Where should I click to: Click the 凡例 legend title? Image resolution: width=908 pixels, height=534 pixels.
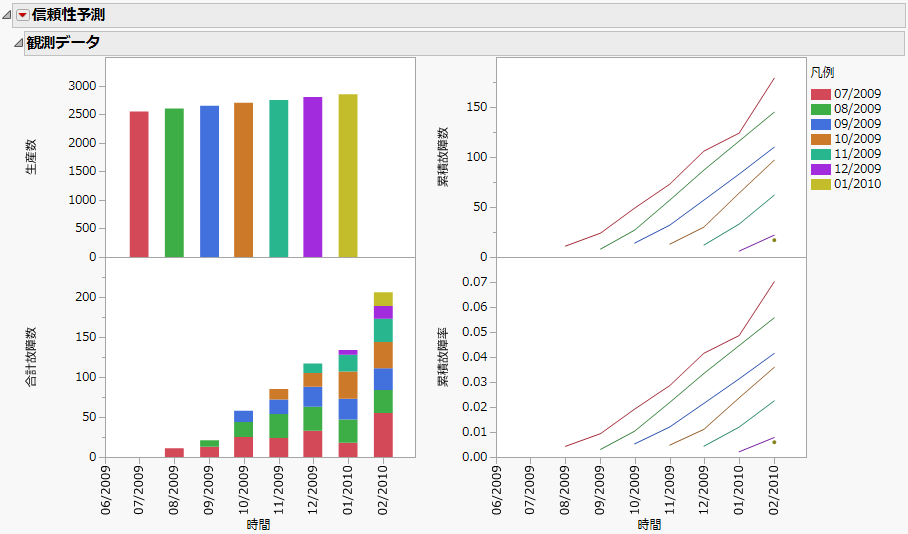tap(822, 73)
